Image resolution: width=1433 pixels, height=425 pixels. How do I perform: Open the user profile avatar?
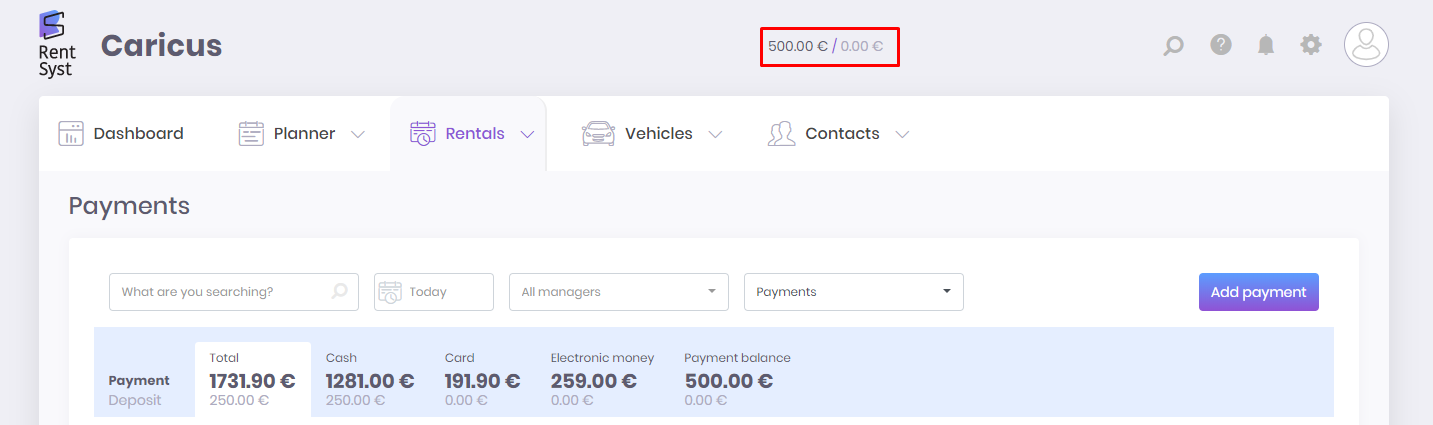click(x=1366, y=45)
